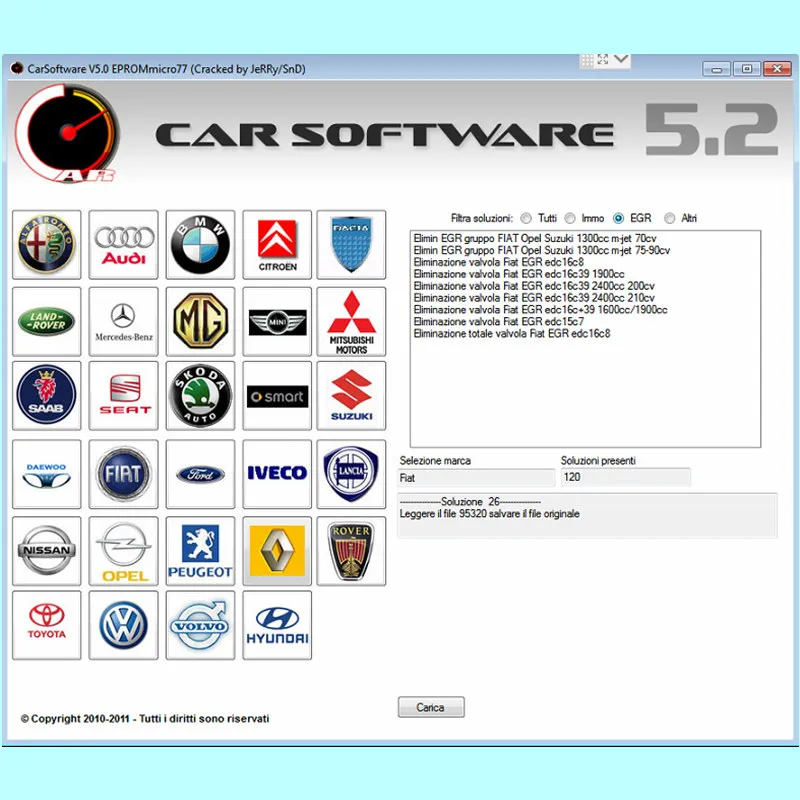The image size is (800, 800).
Task: Pick the BMW brand logo
Action: (x=201, y=244)
